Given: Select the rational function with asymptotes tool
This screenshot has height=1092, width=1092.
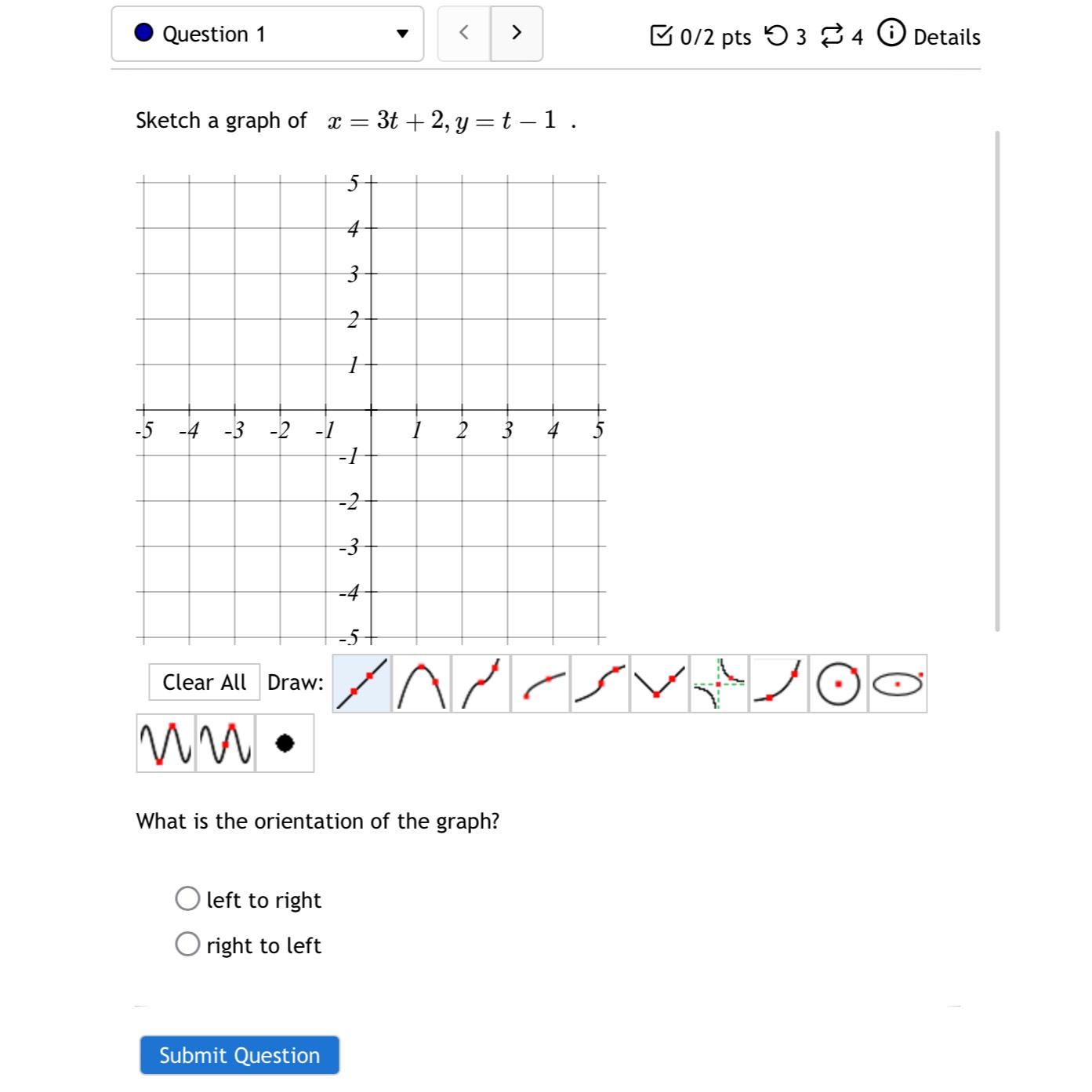Looking at the screenshot, I should (717, 682).
